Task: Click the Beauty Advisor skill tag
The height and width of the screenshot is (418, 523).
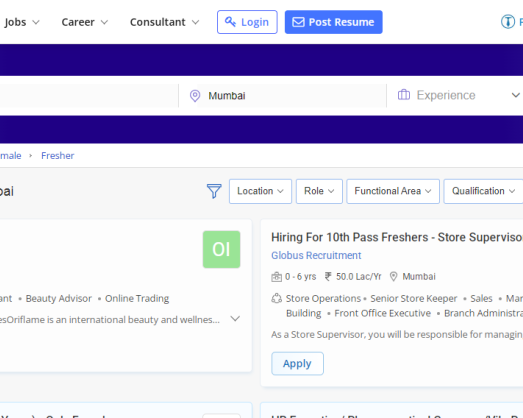Action: pos(59,298)
